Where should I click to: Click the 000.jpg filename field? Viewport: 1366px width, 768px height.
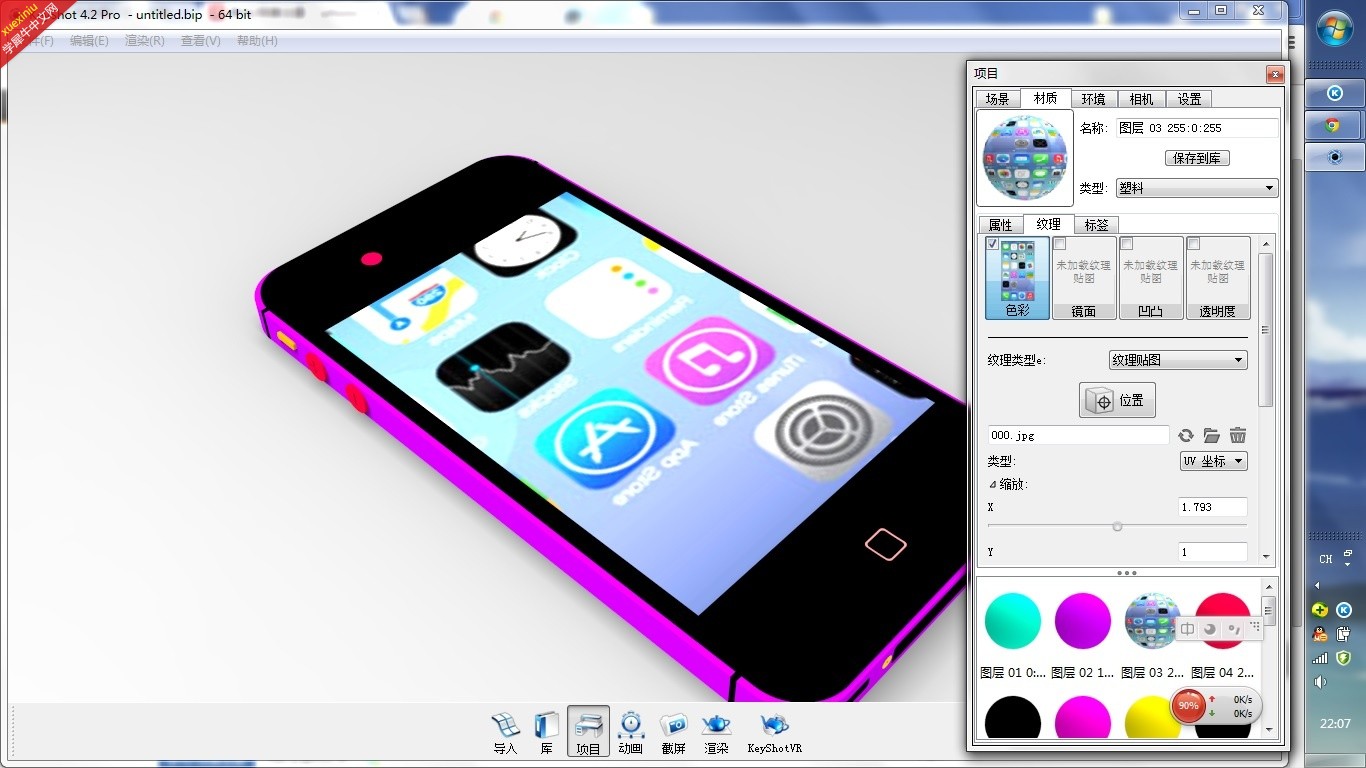coord(1078,435)
